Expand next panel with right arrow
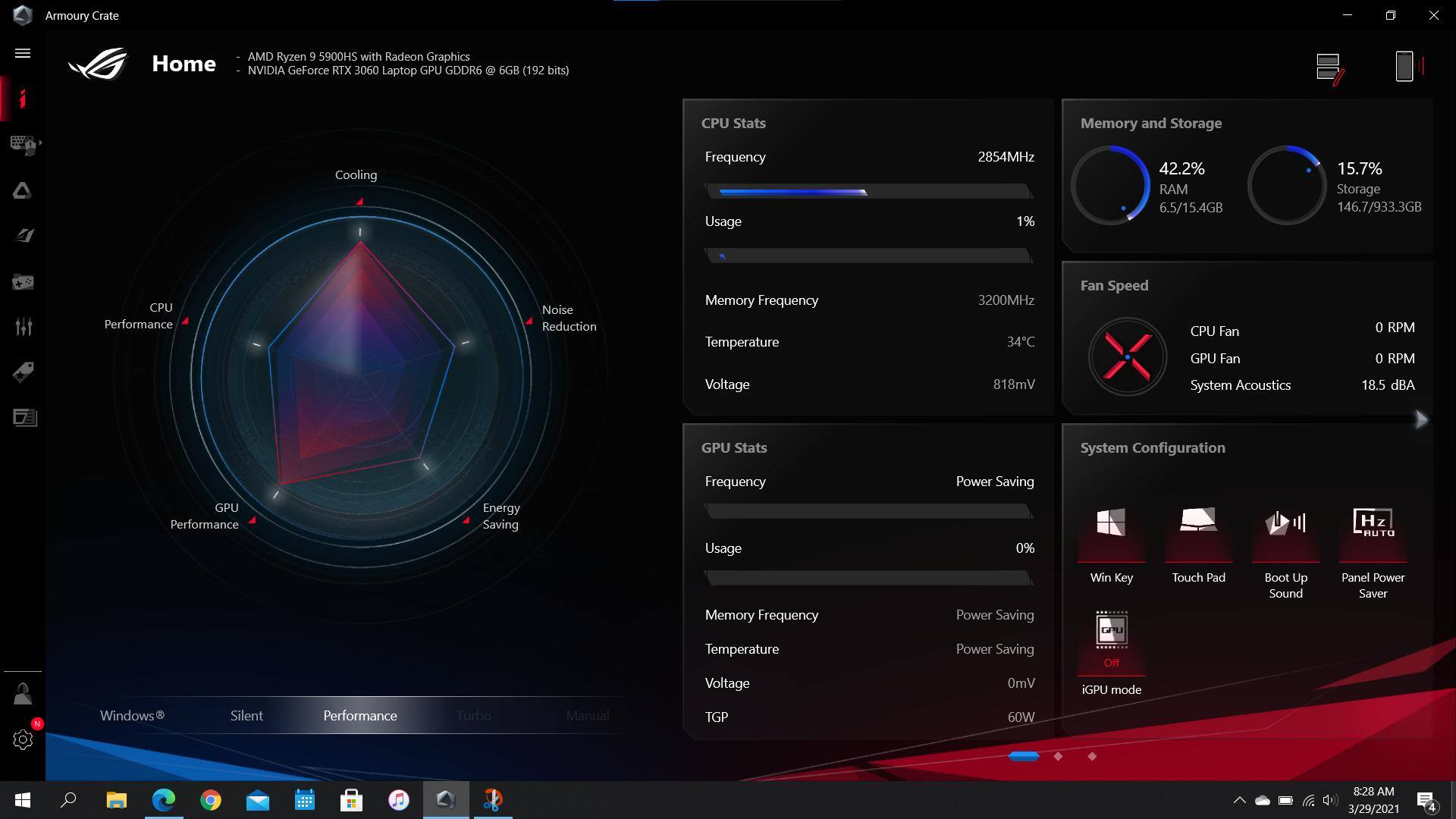Screen dimensions: 1456x819 1421,419
